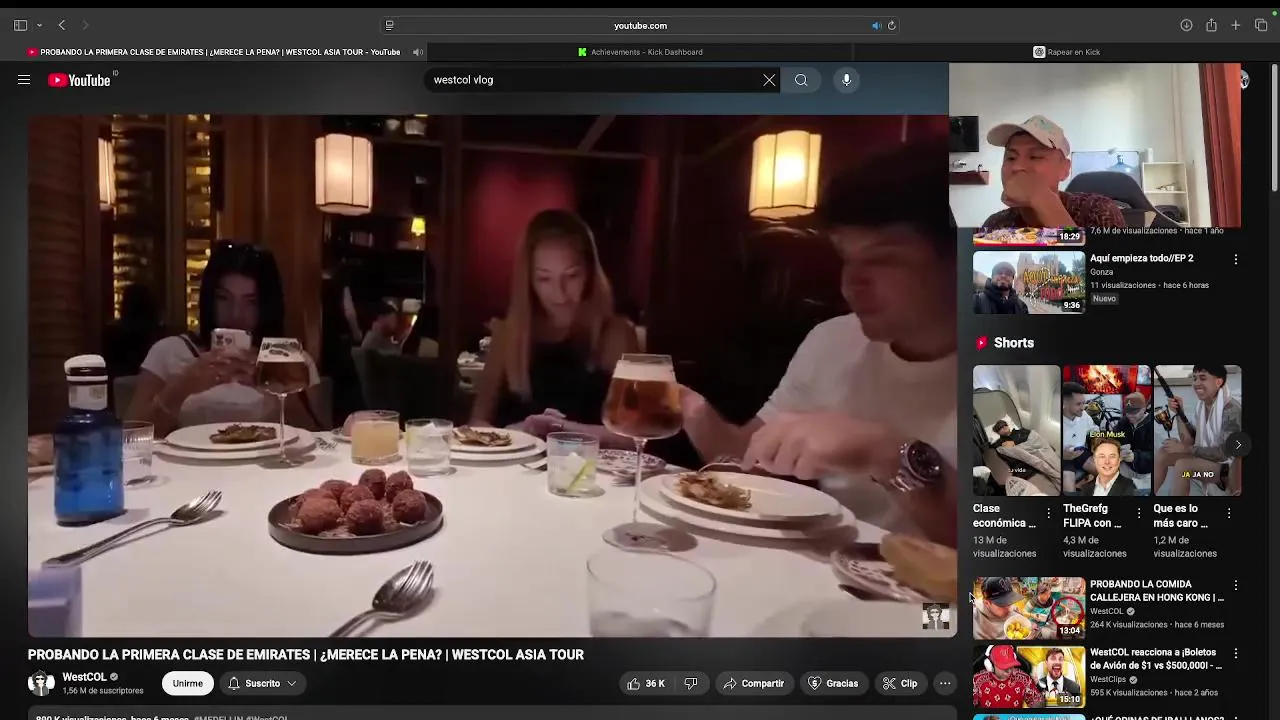Show the next Shorts with the arrow
The image size is (1280, 720).
1237,445
